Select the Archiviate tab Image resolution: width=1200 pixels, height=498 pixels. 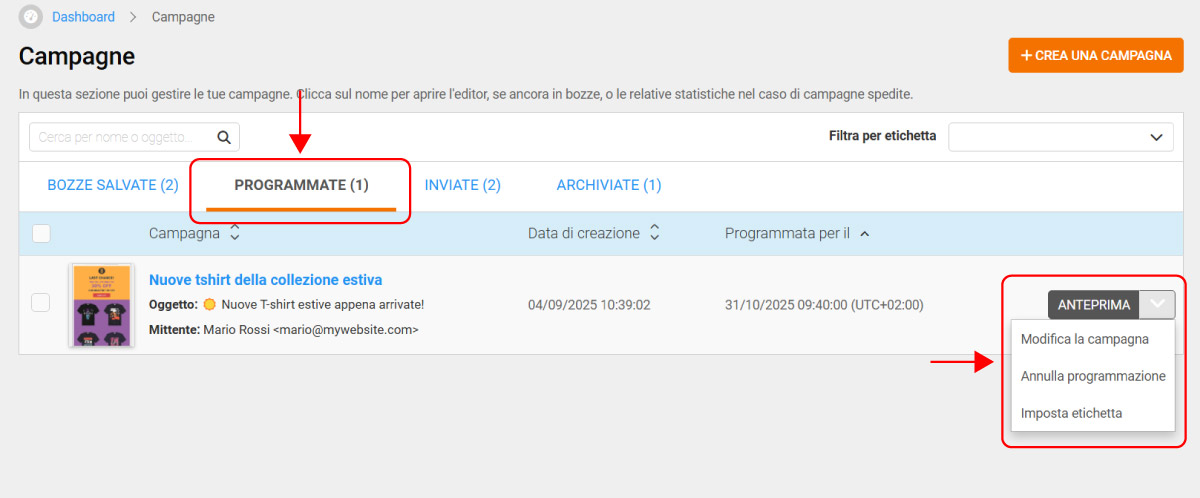tap(608, 185)
